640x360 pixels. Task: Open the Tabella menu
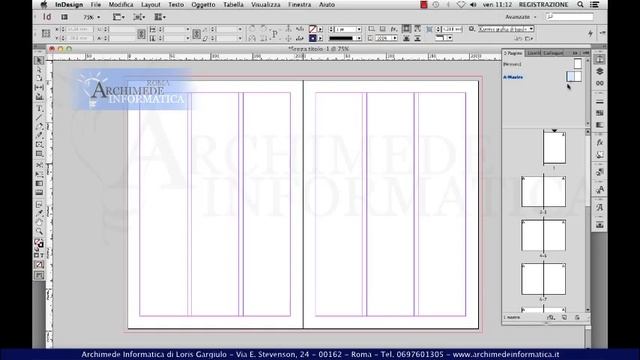pos(233,4)
